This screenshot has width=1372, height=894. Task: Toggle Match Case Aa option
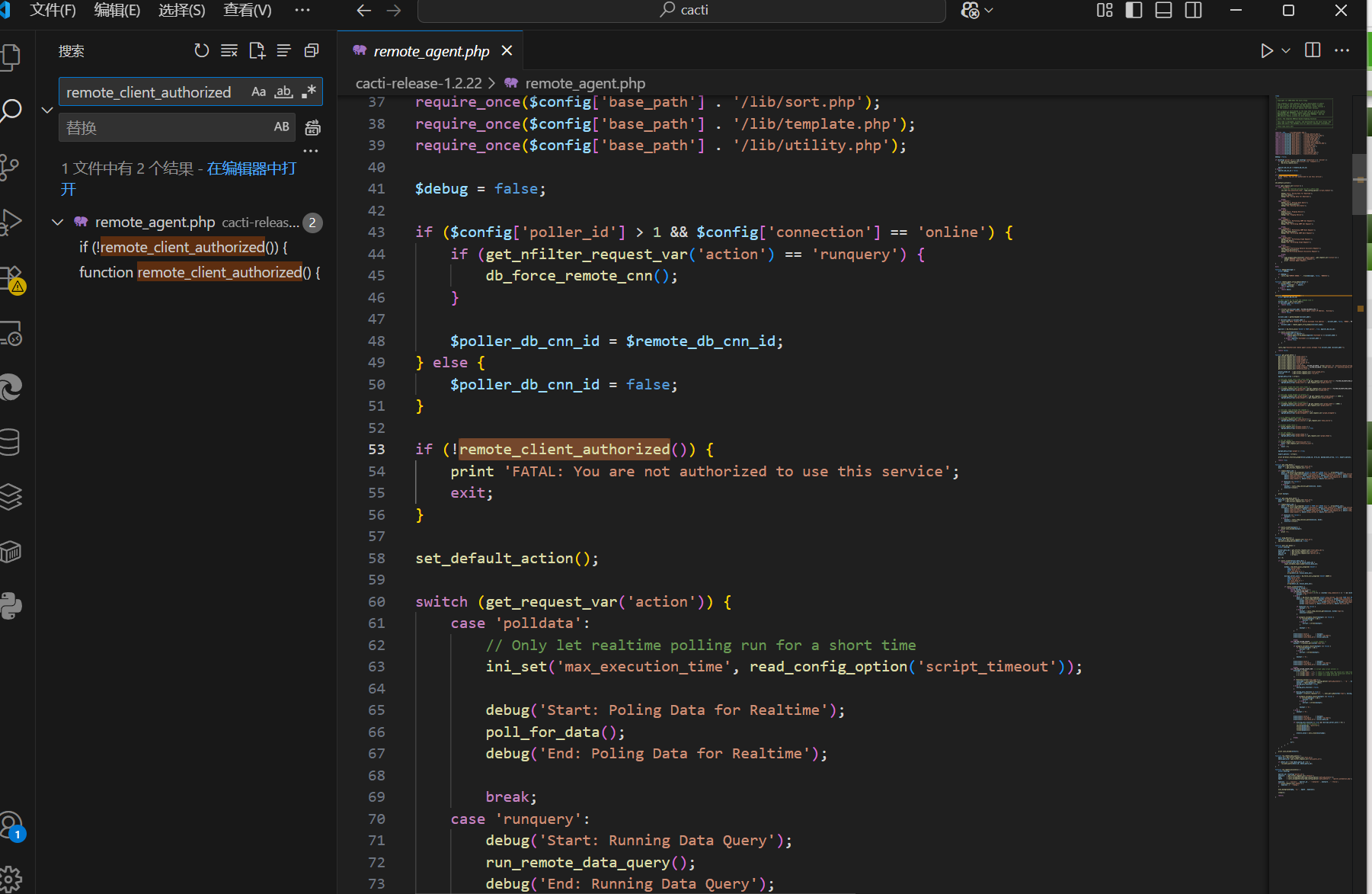tap(258, 91)
